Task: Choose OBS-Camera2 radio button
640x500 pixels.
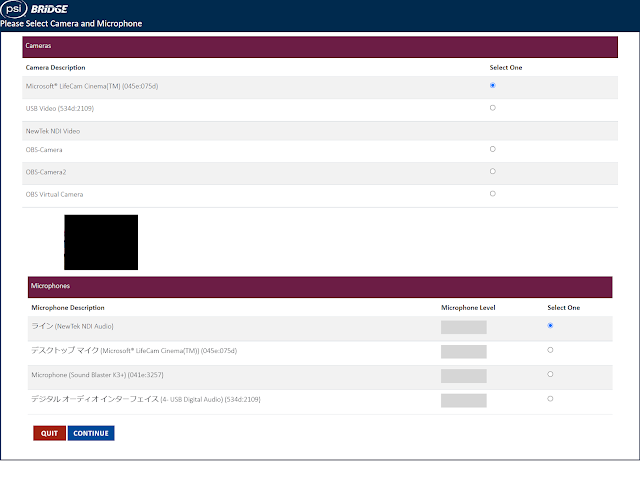Action: 493,171
